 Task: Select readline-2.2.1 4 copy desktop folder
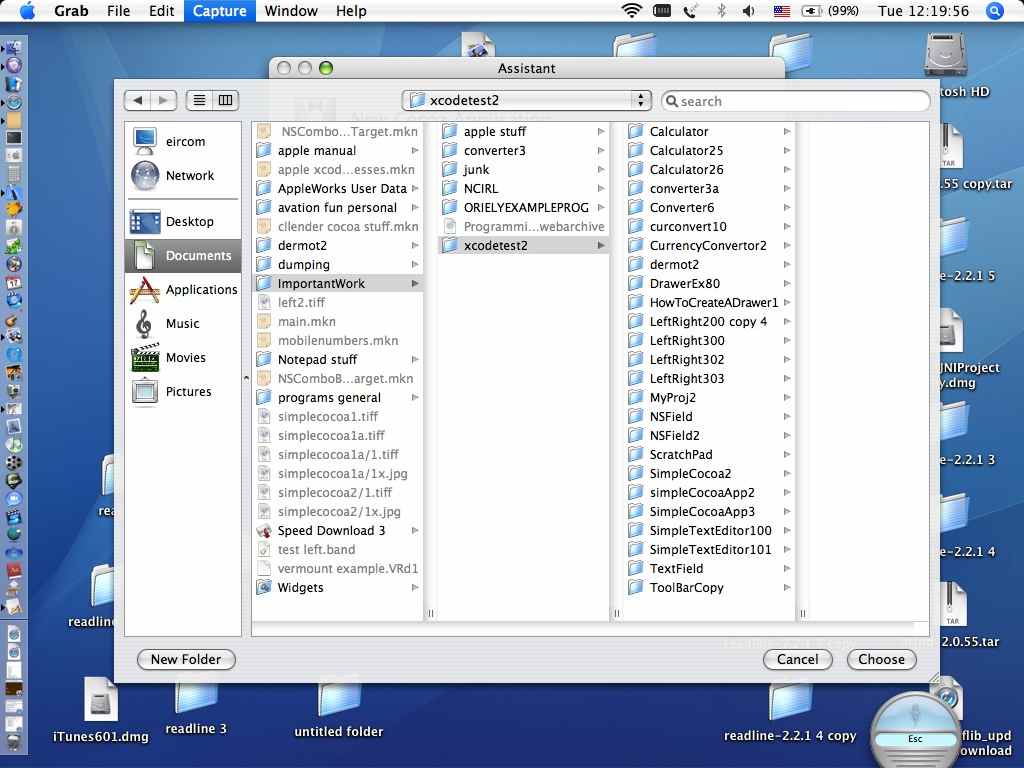pos(790,713)
